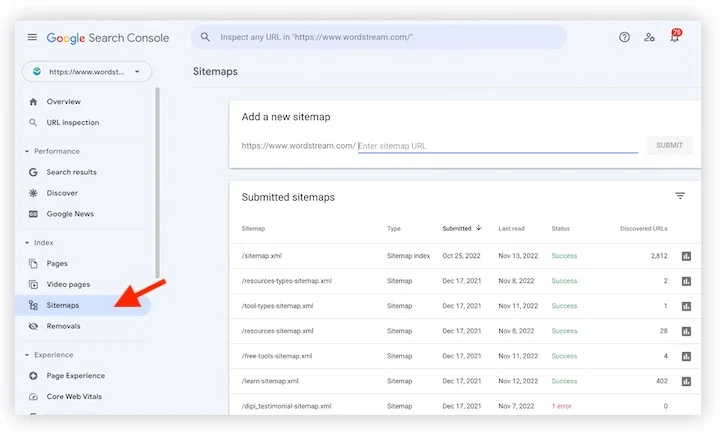The image size is (720, 435).
Task: Click the Pages document icon
Action: (33, 264)
